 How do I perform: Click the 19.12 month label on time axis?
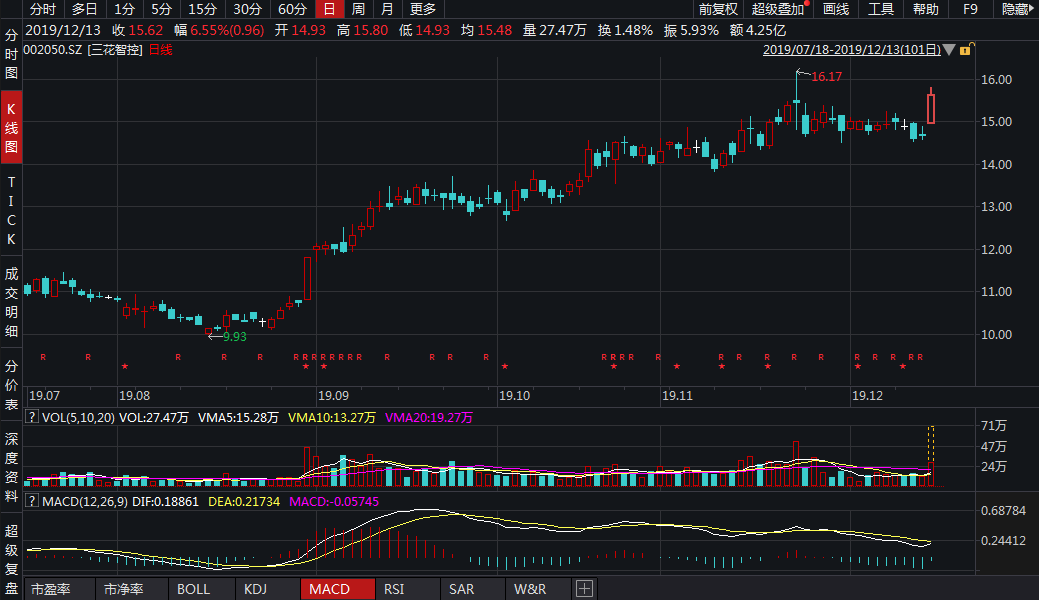click(x=867, y=395)
